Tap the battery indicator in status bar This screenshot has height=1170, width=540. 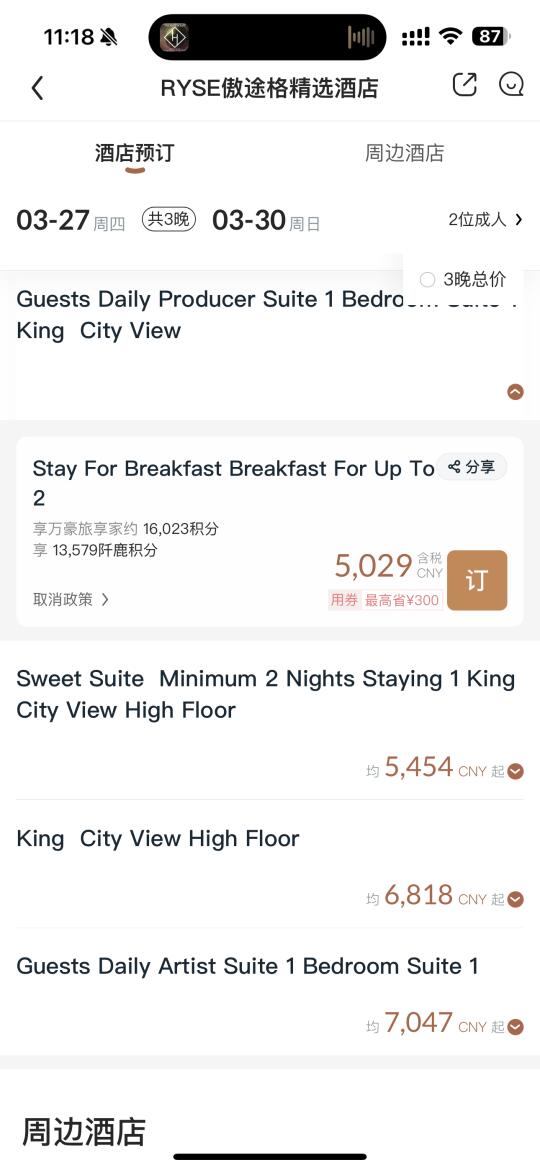491,37
